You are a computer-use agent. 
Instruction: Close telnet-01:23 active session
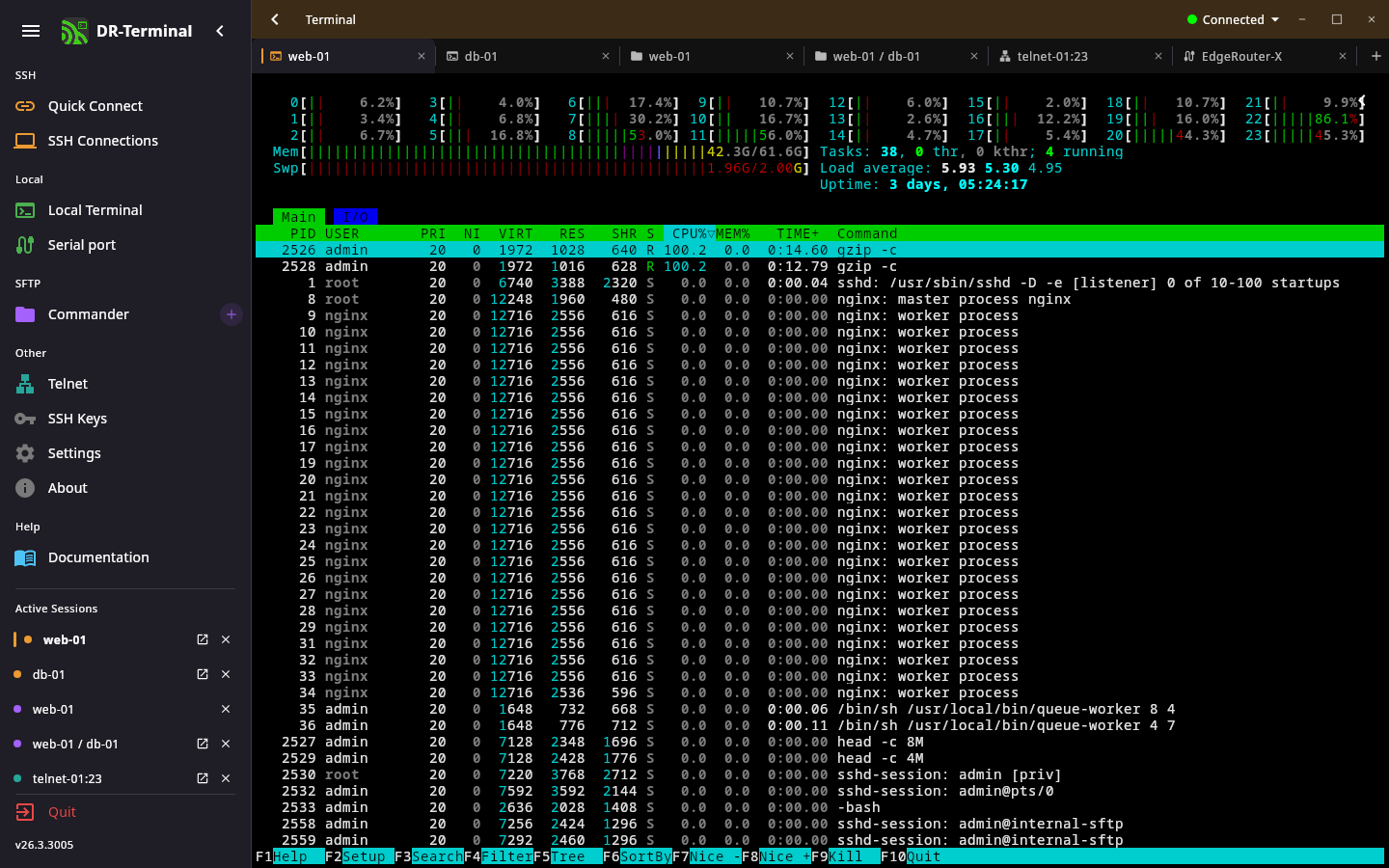226,778
